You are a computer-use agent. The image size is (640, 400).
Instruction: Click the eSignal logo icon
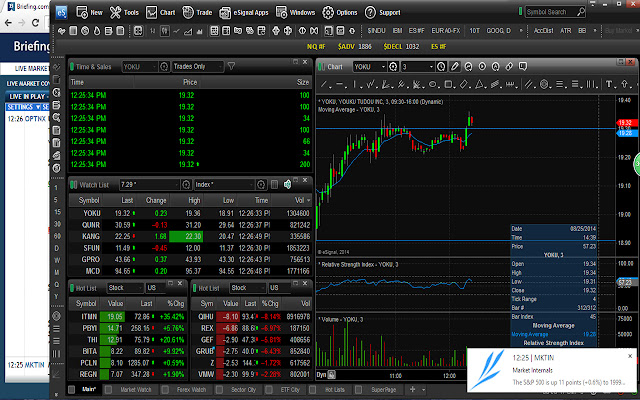coord(61,12)
